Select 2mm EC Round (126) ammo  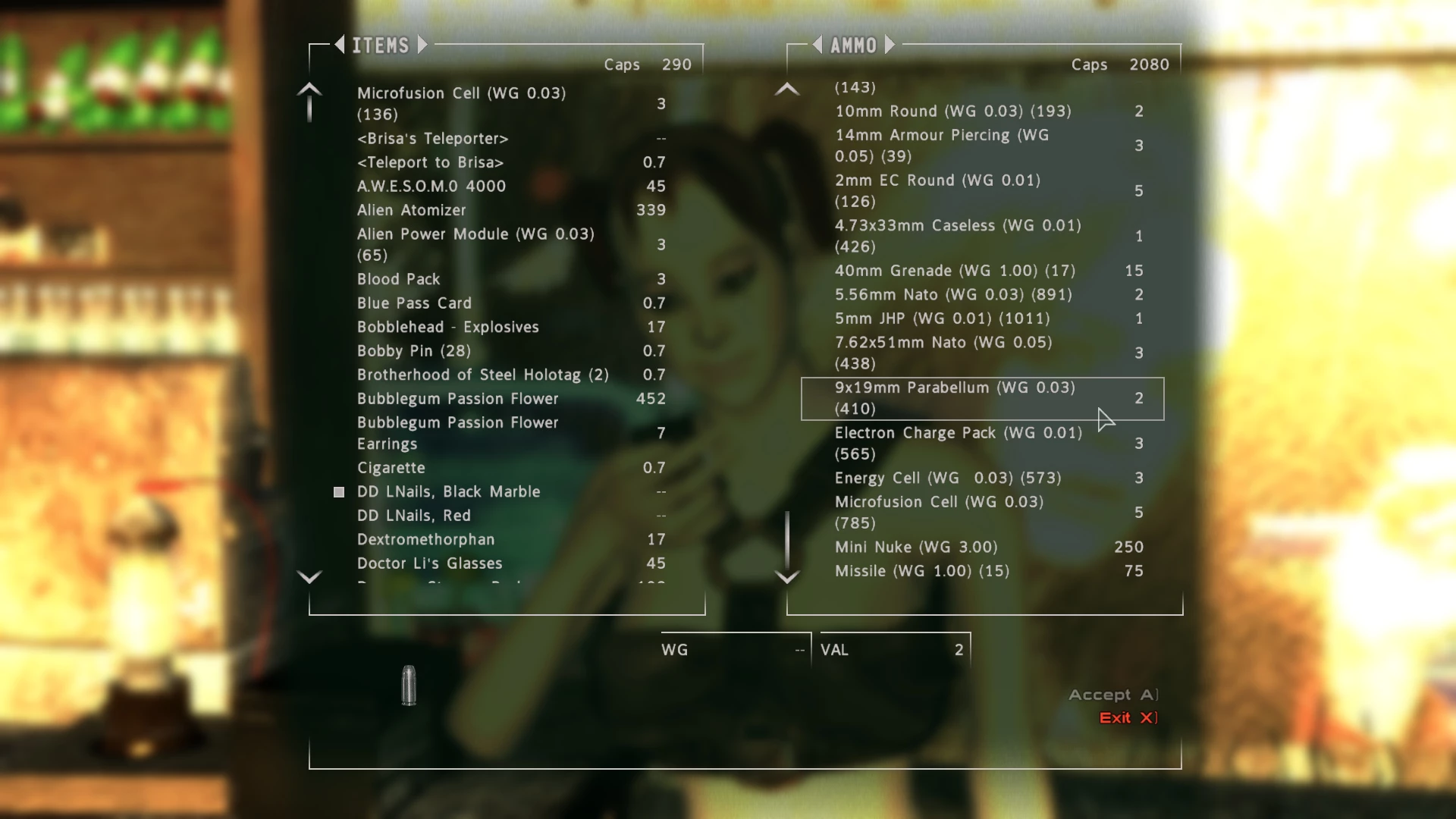990,191
